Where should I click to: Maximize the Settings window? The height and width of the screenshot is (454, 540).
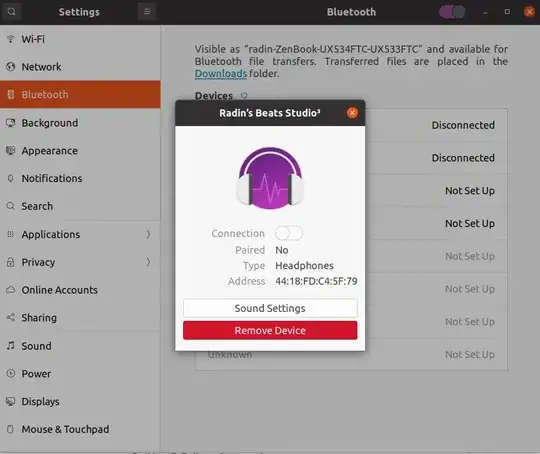tap(507, 12)
